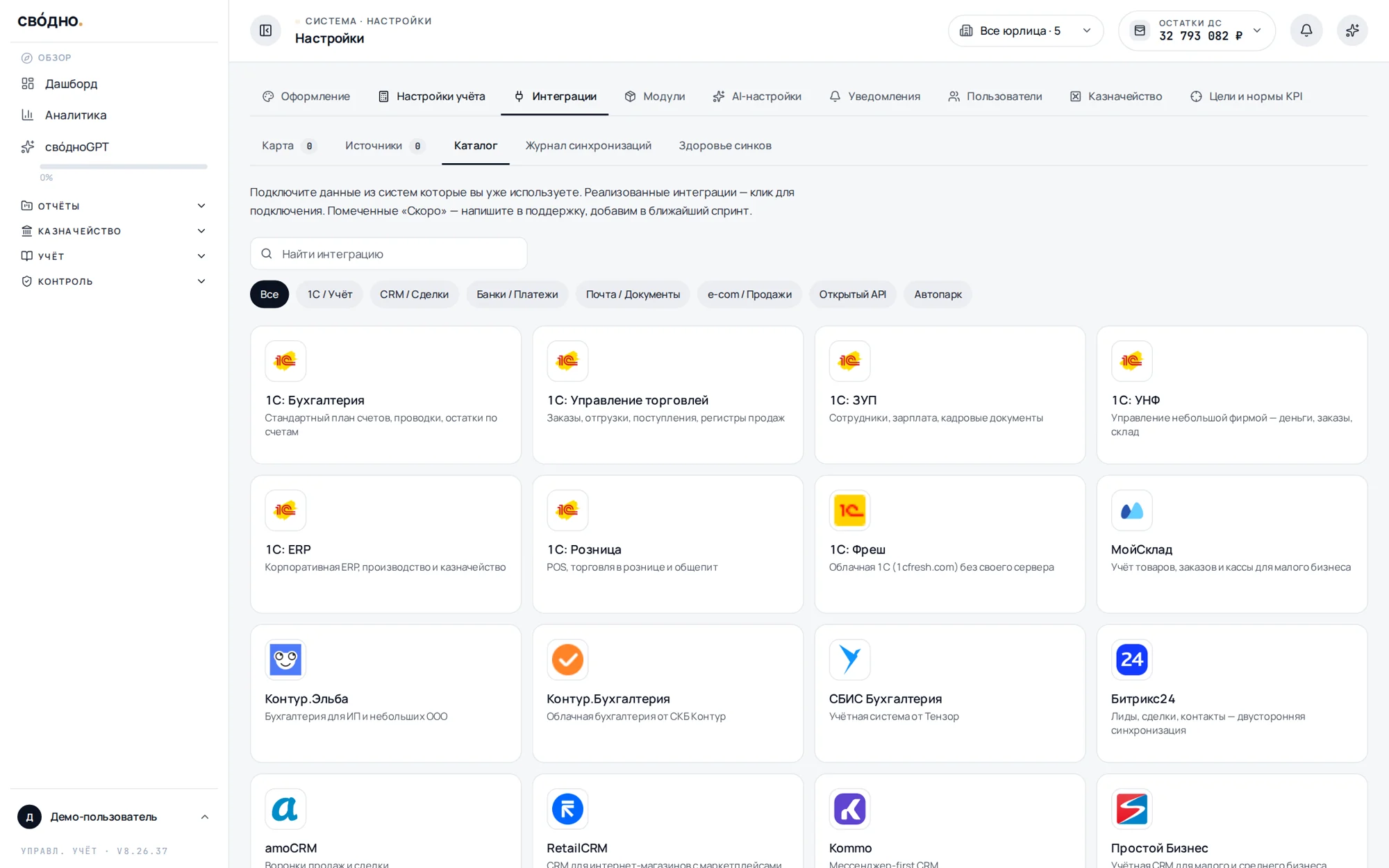Switch to the Модули tab
Viewport: 1389px width, 868px height.
pos(654,97)
